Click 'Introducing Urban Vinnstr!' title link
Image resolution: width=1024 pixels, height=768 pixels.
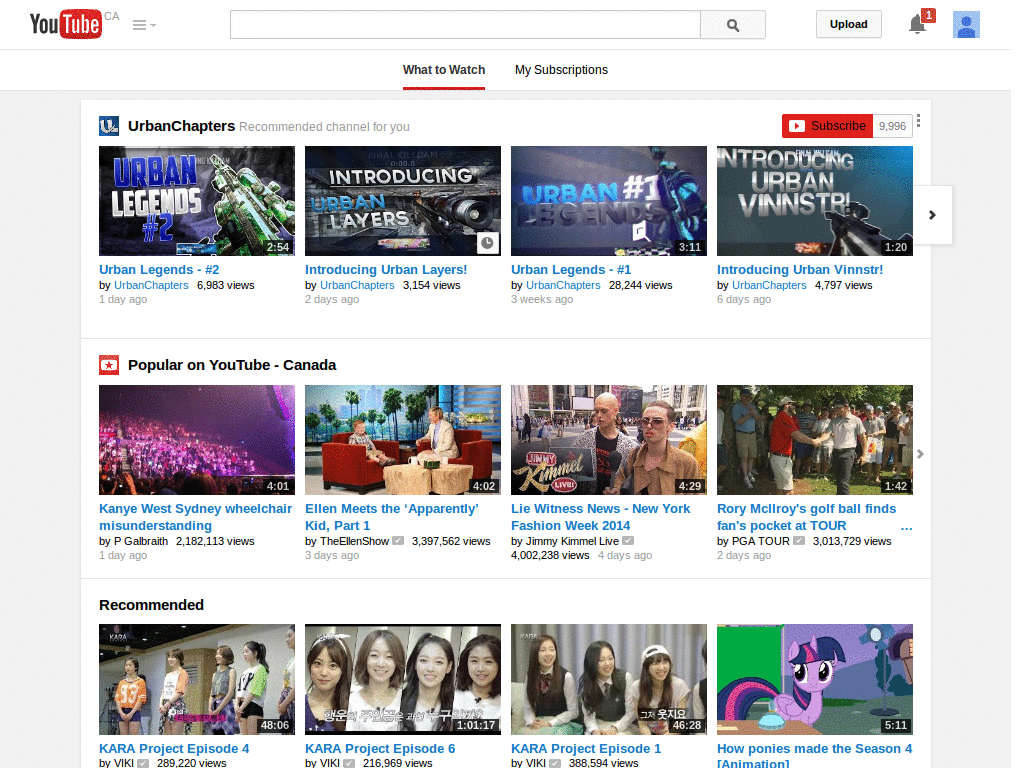800,270
